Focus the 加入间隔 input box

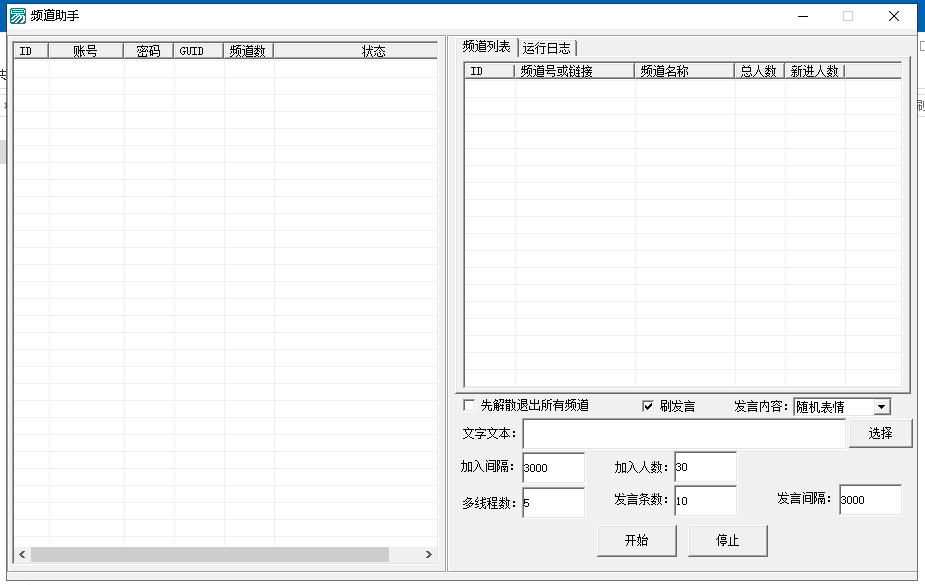552,467
